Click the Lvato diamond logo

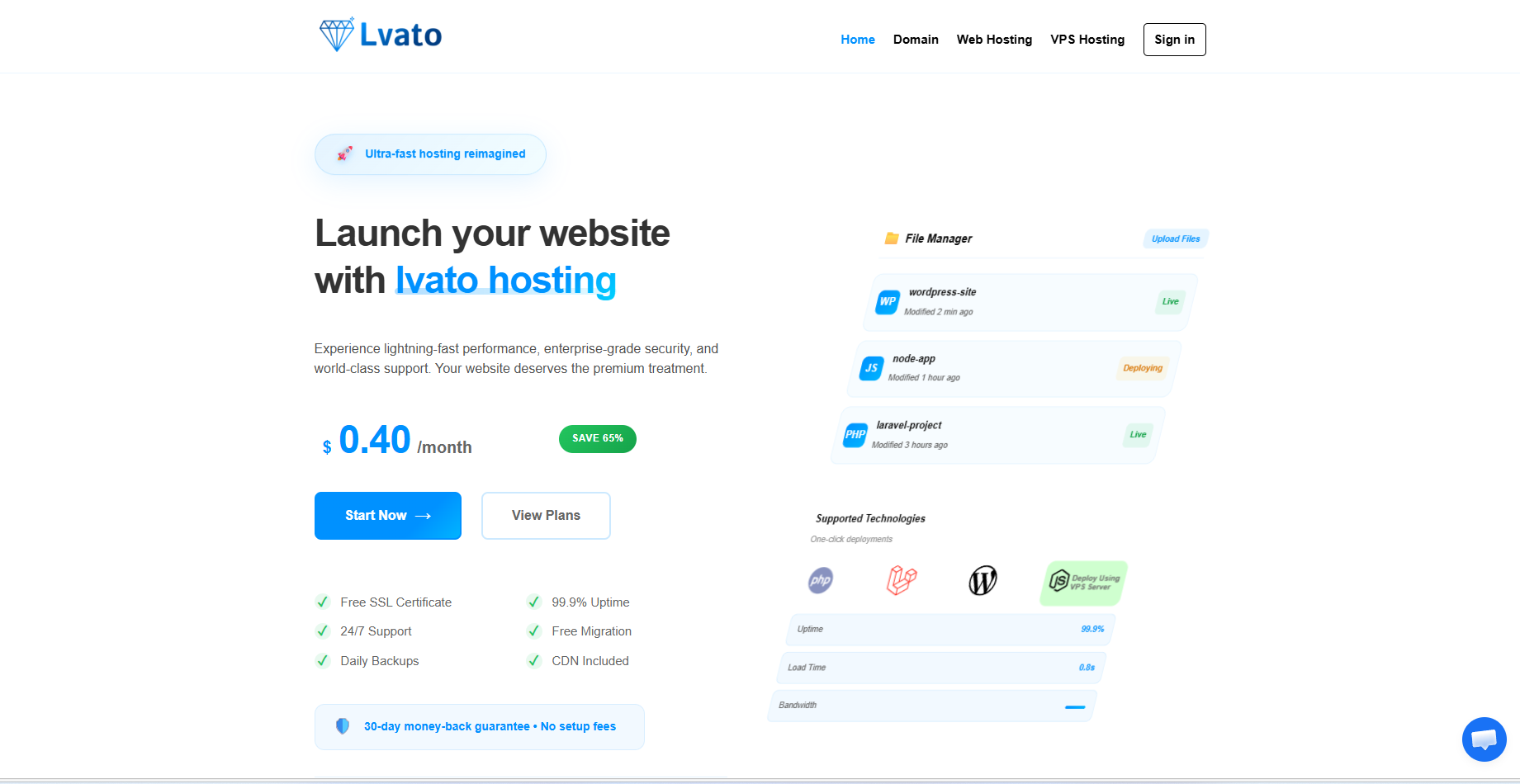point(336,34)
